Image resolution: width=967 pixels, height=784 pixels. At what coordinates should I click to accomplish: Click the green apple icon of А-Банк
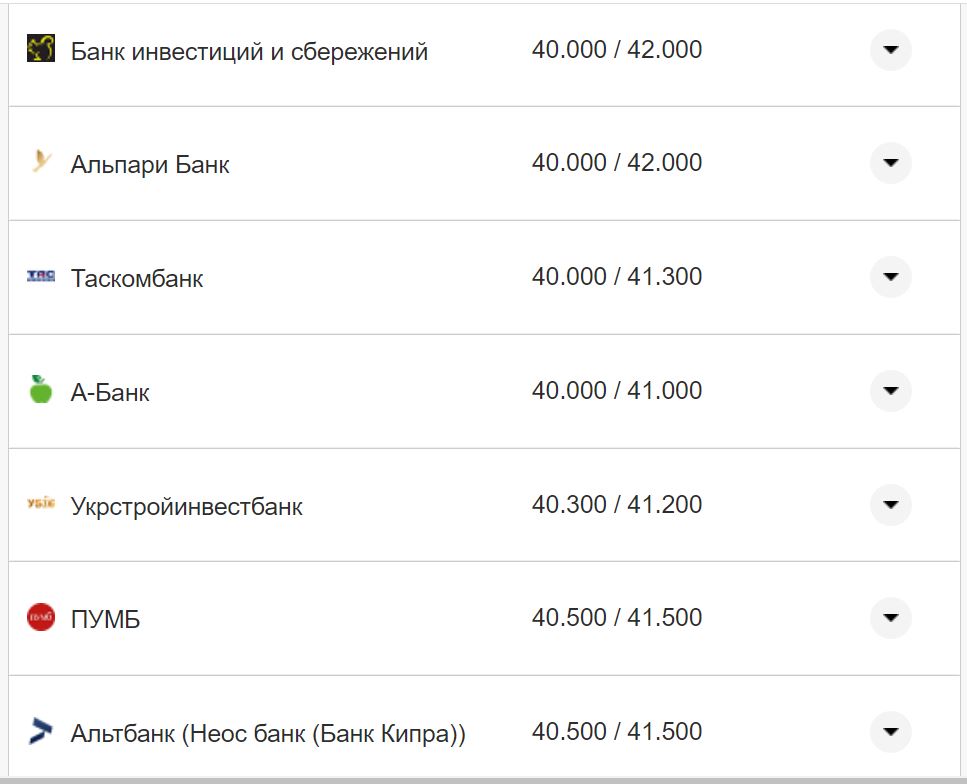click(x=38, y=390)
